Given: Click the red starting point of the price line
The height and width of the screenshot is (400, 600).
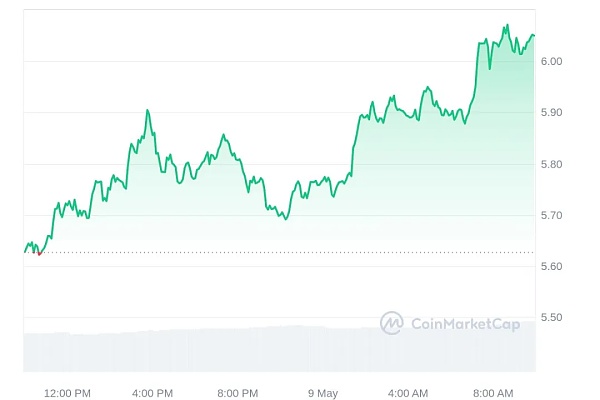Looking at the screenshot, I should (38, 253).
